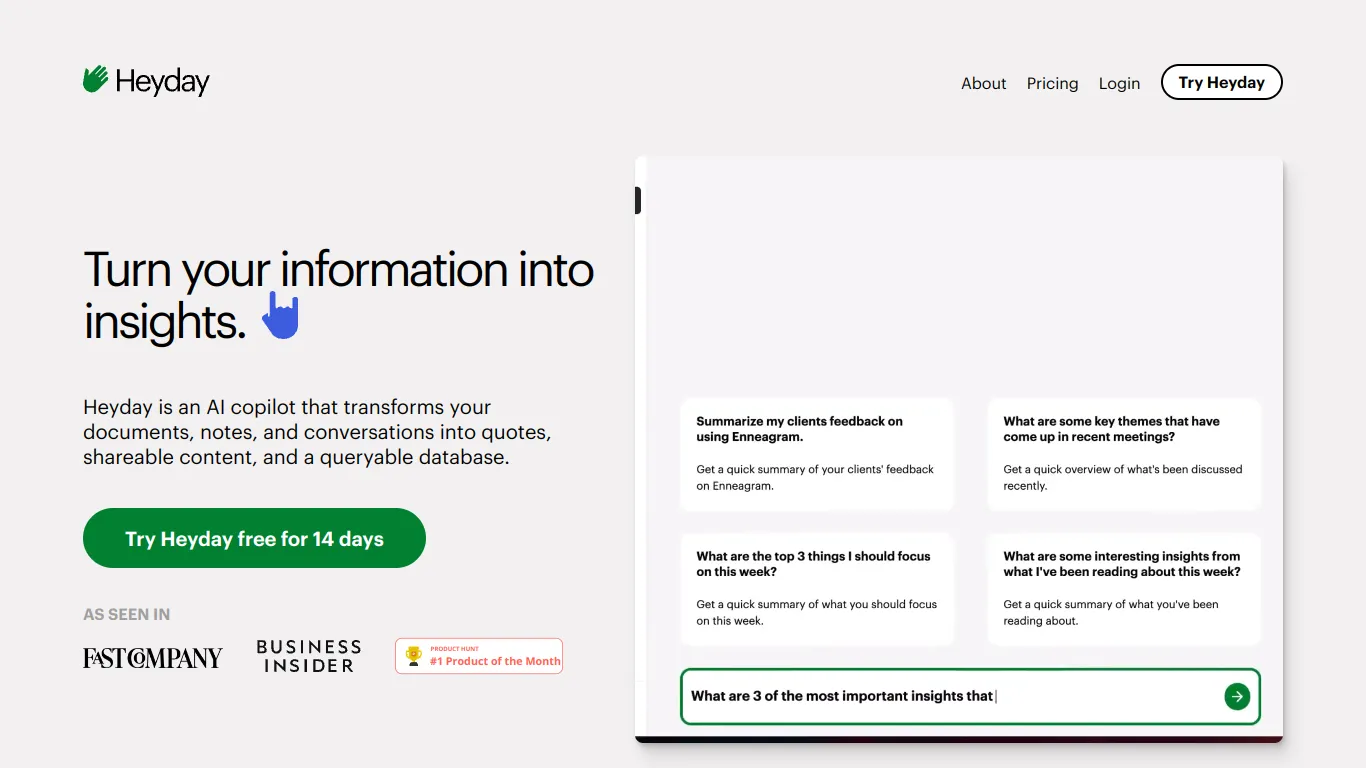
Task: Select the key themes in recent meetings card
Action: click(x=1124, y=453)
